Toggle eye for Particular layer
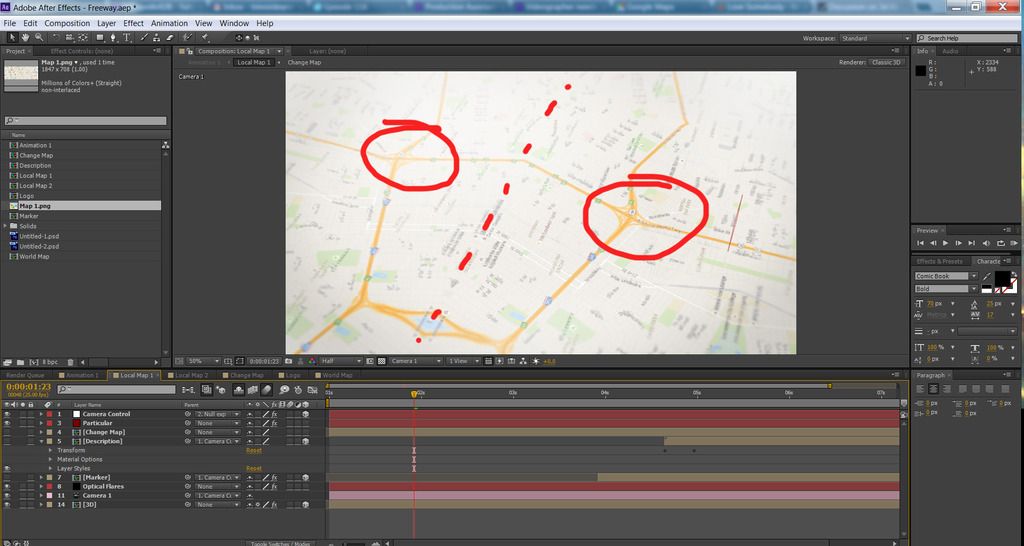 [x=7, y=423]
